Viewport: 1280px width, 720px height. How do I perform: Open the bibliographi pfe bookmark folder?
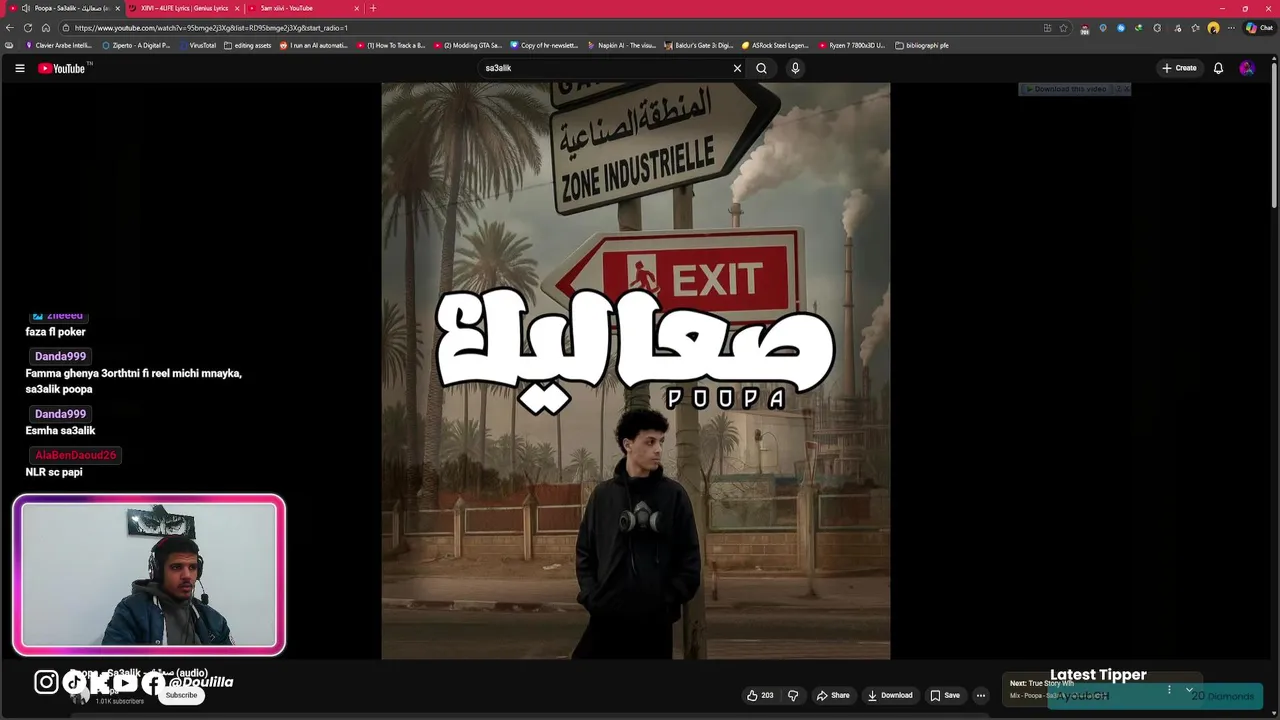click(x=922, y=45)
